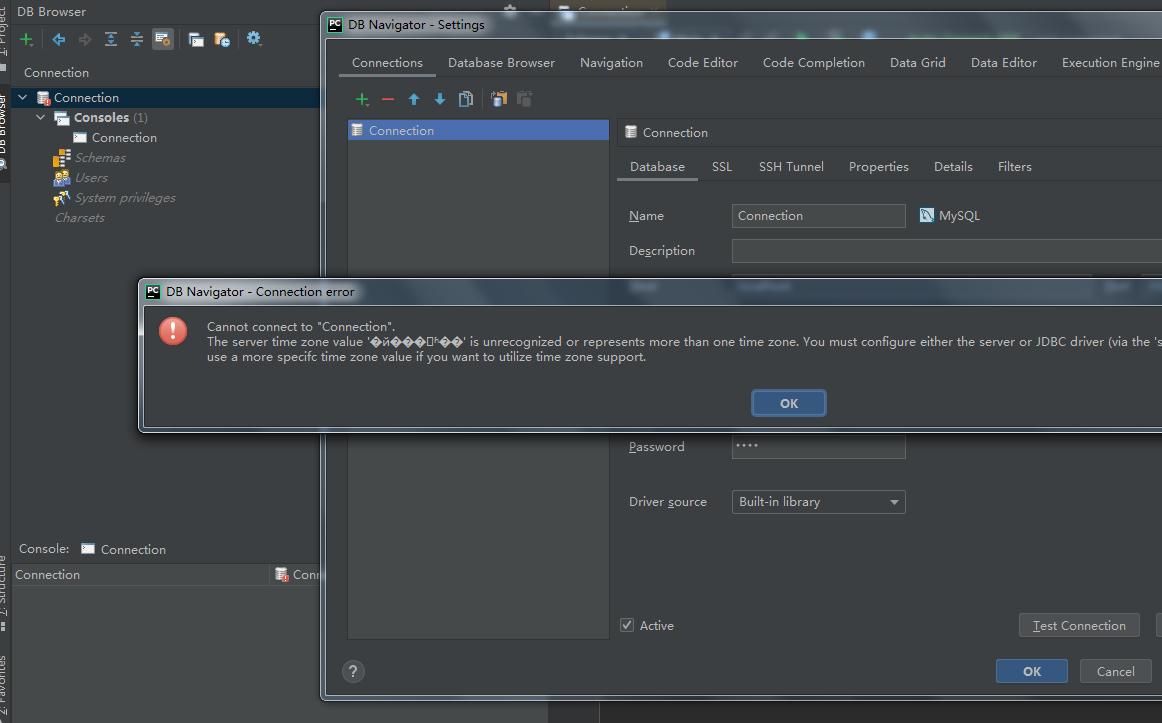Open the Data Editor settings tab
The image size is (1162, 723).
pos(1003,63)
